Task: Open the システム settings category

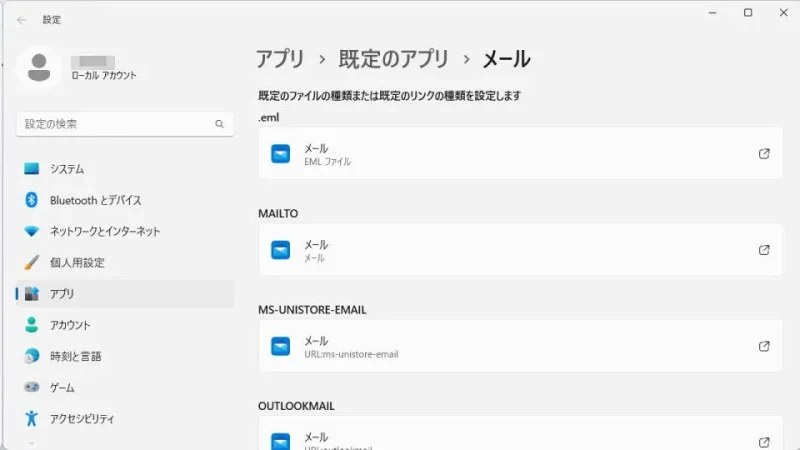Action: point(67,169)
